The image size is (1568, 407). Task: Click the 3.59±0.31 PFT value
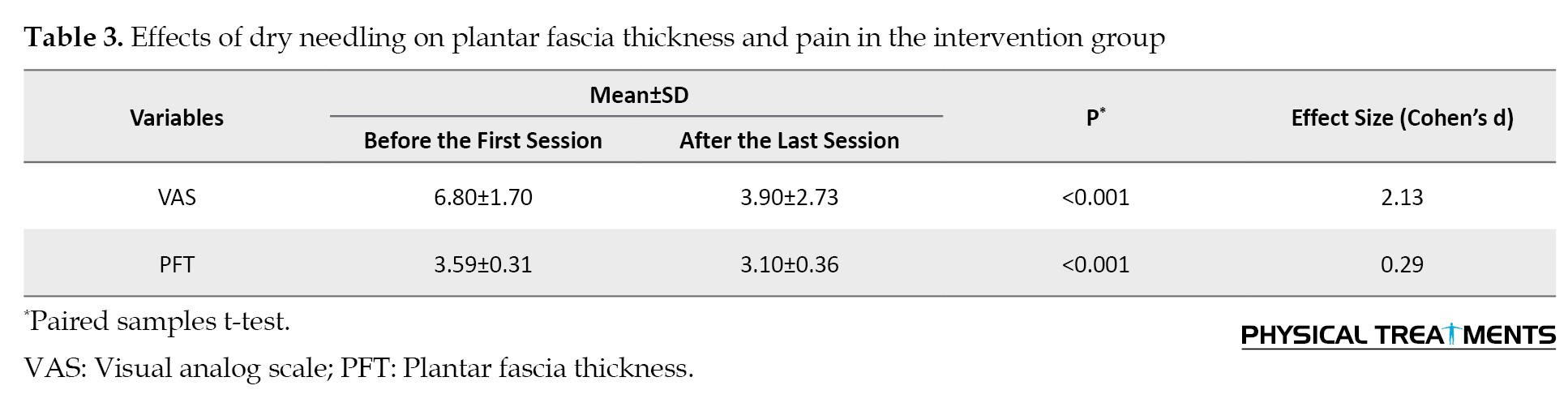[x=483, y=264]
